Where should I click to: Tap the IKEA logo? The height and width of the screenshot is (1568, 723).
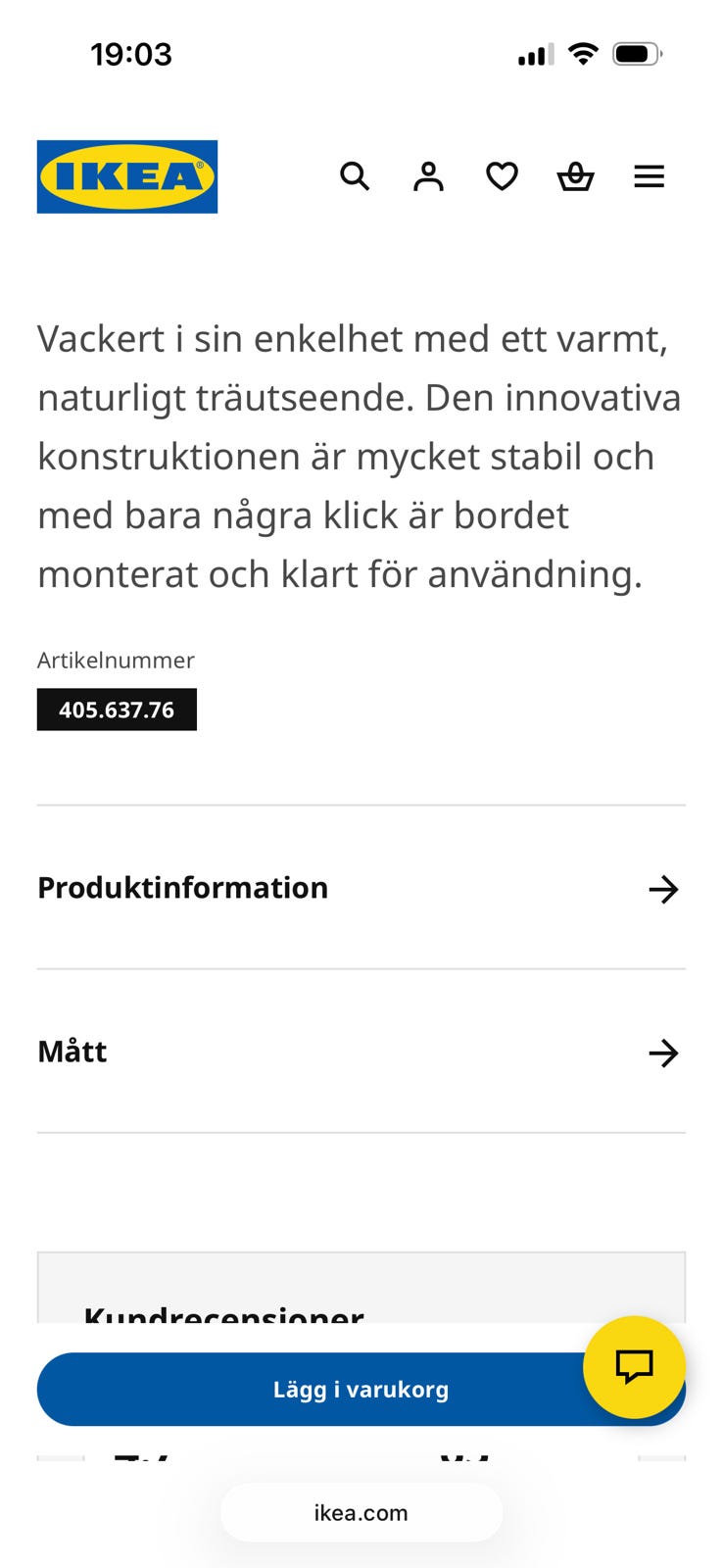click(127, 176)
